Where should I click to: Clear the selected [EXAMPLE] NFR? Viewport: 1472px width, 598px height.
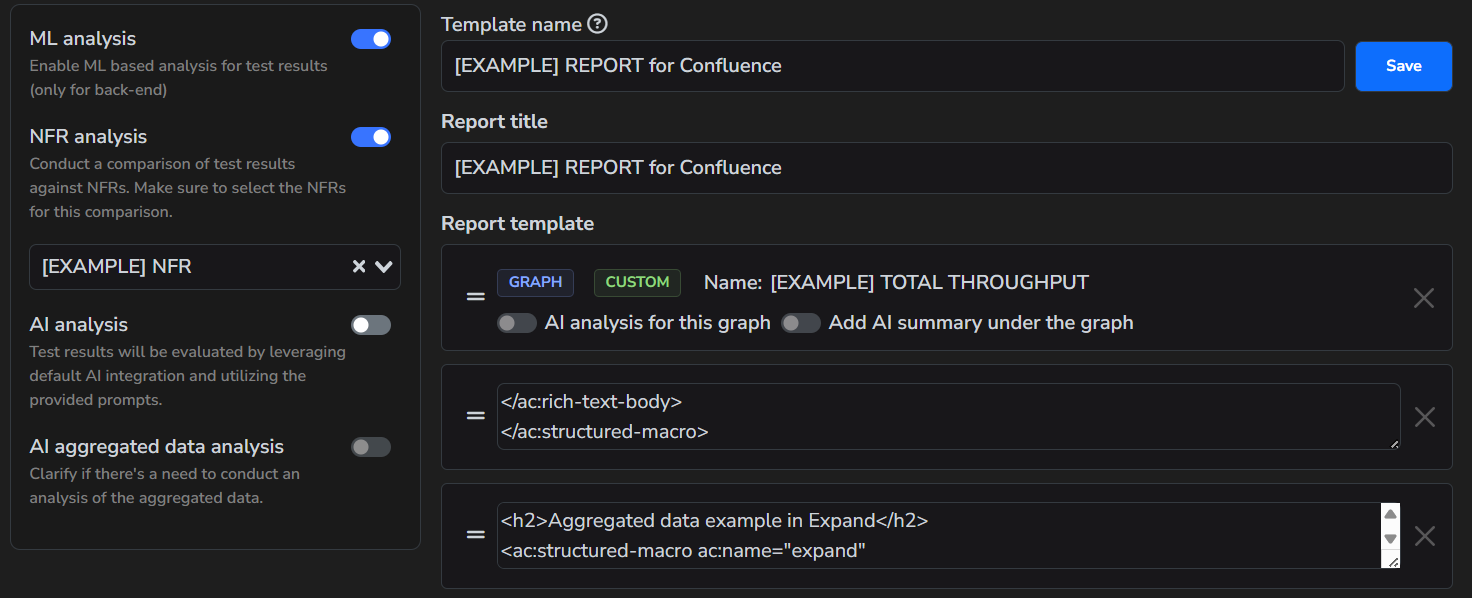point(358,266)
